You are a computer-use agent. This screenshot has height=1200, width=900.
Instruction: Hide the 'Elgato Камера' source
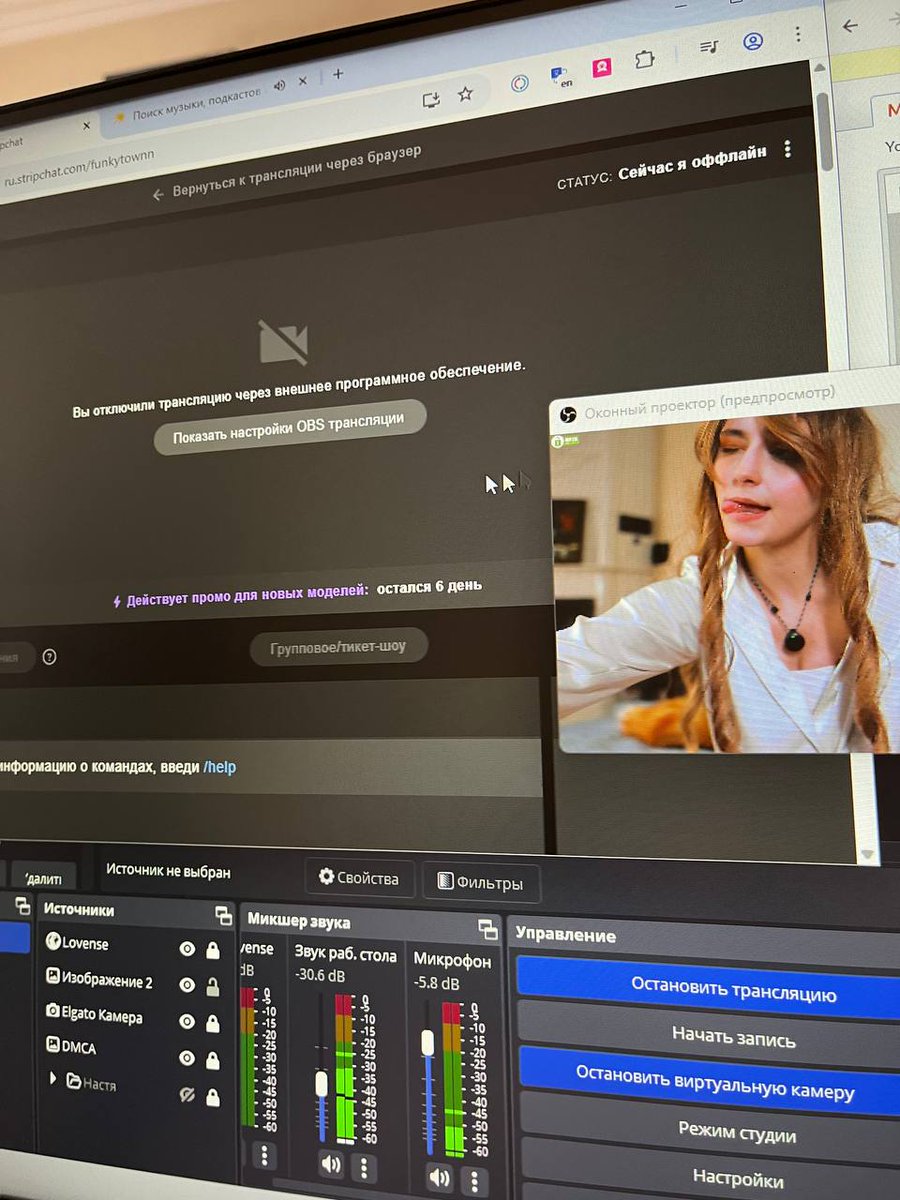pos(187,1021)
